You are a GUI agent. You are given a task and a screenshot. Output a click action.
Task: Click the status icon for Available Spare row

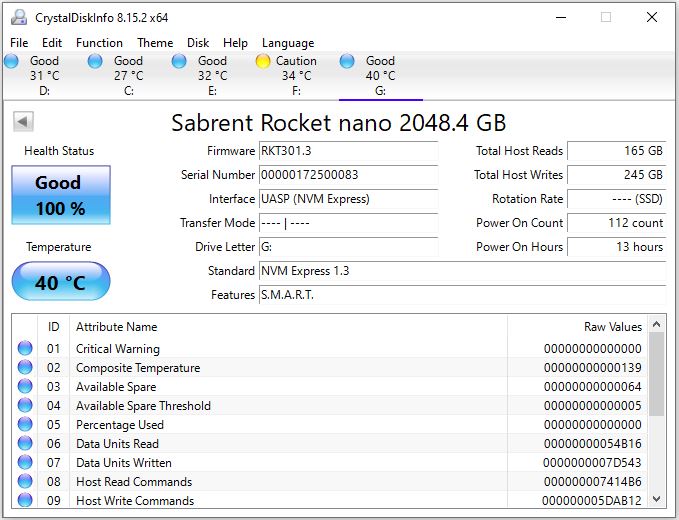[x=25, y=387]
